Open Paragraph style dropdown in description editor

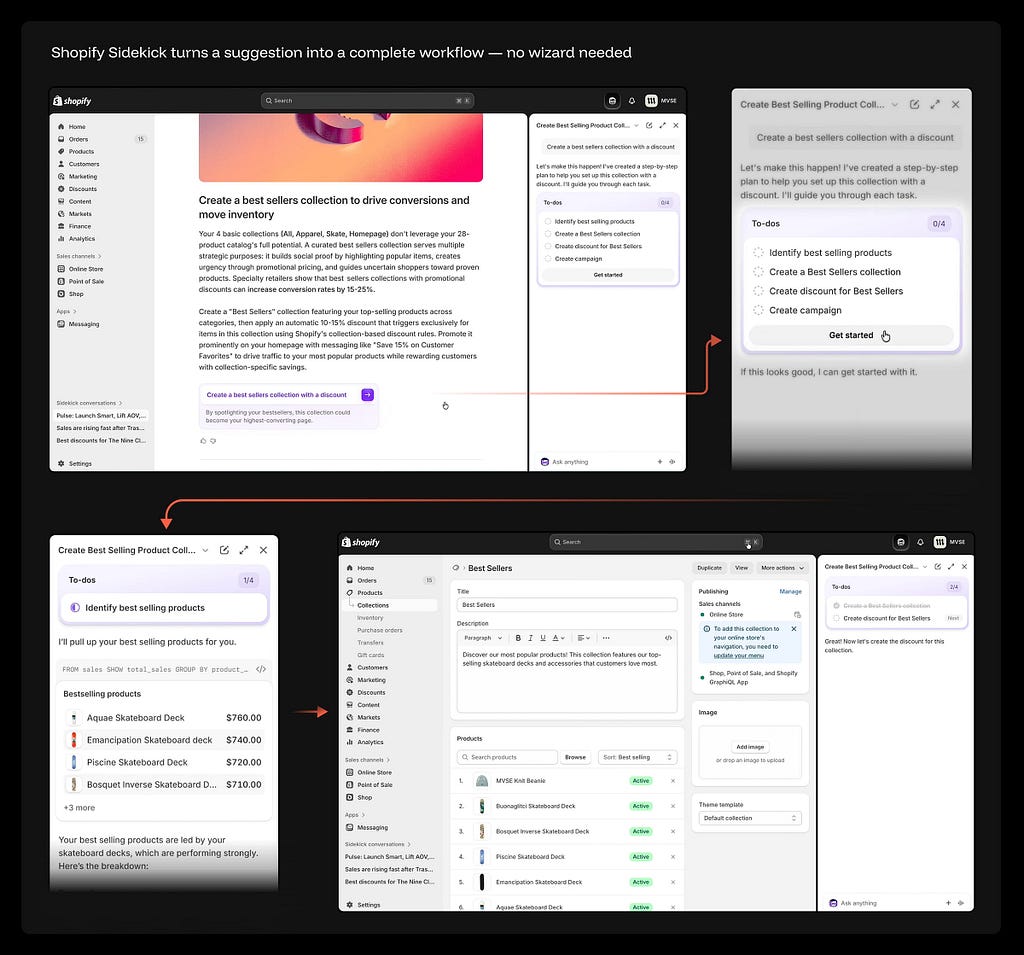tap(483, 638)
